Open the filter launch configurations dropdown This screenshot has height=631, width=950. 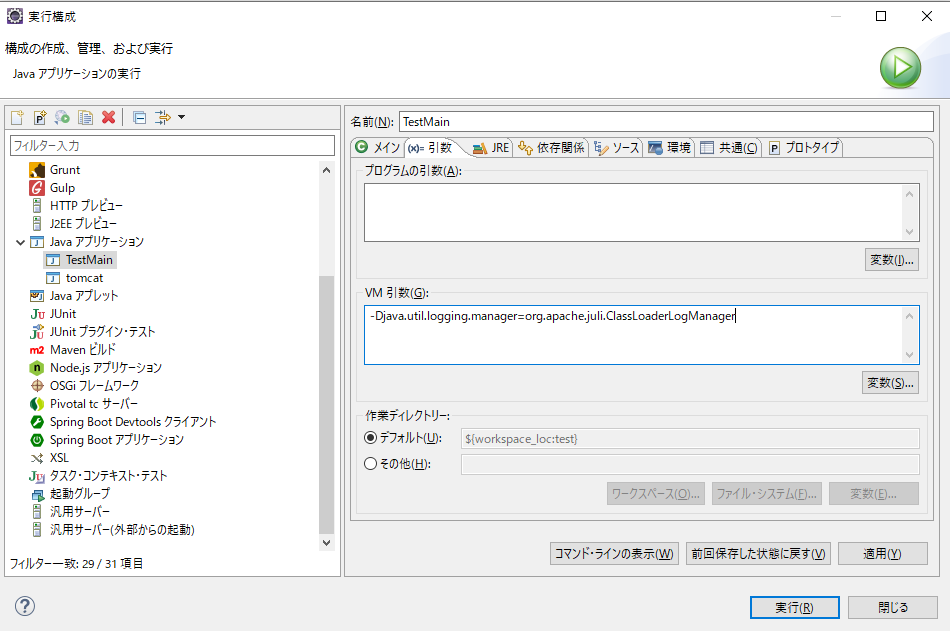181,117
